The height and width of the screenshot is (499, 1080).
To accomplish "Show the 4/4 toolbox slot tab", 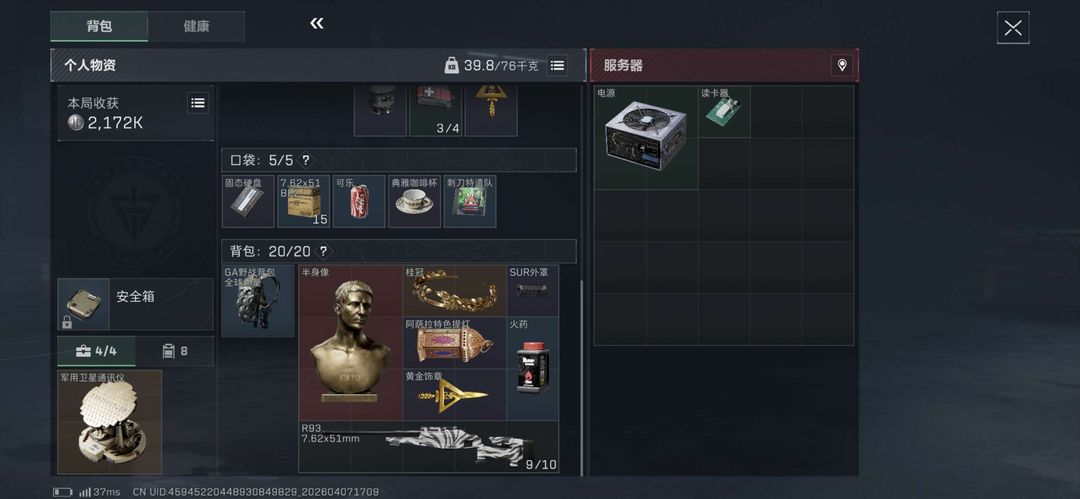I will pyautogui.click(x=96, y=352).
